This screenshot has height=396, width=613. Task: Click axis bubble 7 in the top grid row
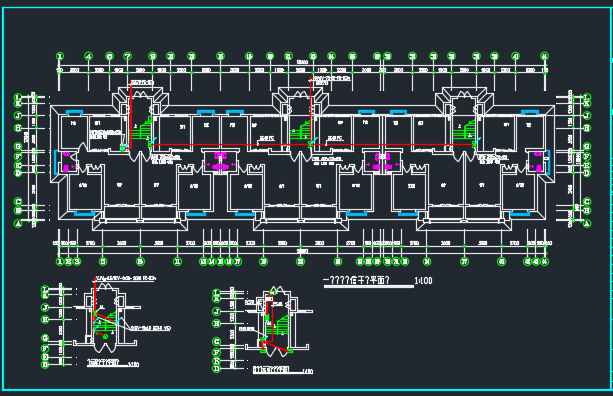(127, 56)
